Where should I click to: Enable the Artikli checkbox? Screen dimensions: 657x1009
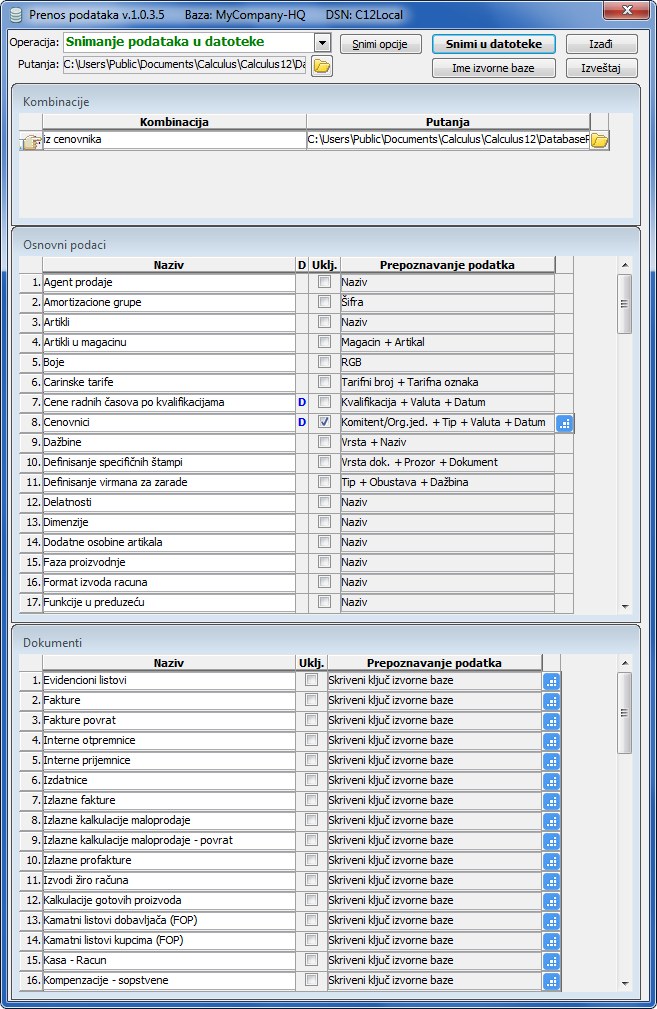324,322
